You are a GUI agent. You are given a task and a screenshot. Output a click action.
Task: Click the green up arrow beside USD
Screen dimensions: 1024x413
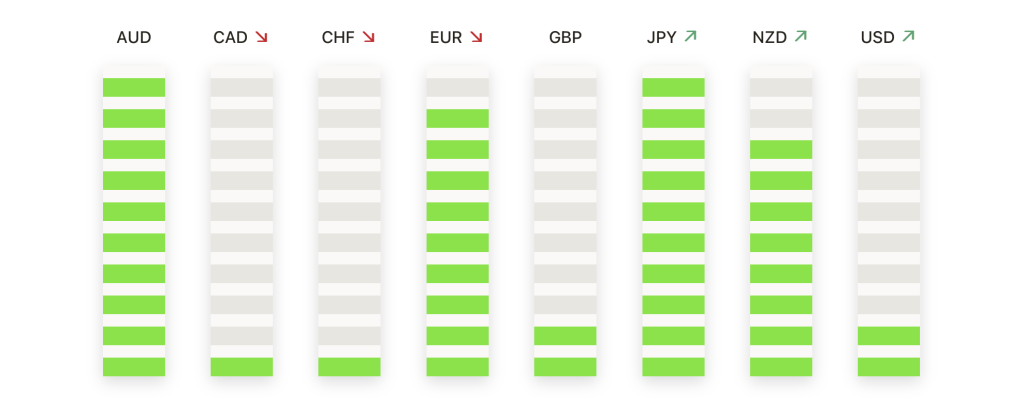908,37
